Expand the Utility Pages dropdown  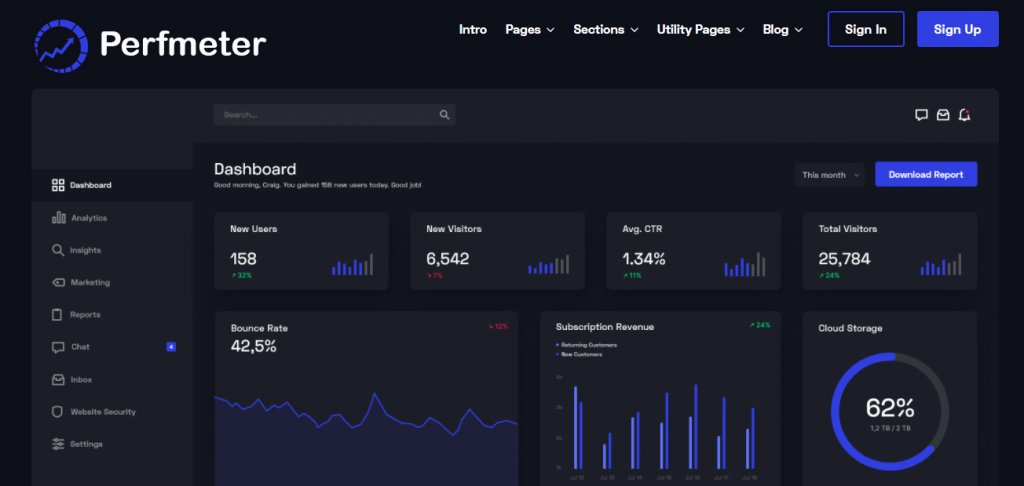coord(700,30)
